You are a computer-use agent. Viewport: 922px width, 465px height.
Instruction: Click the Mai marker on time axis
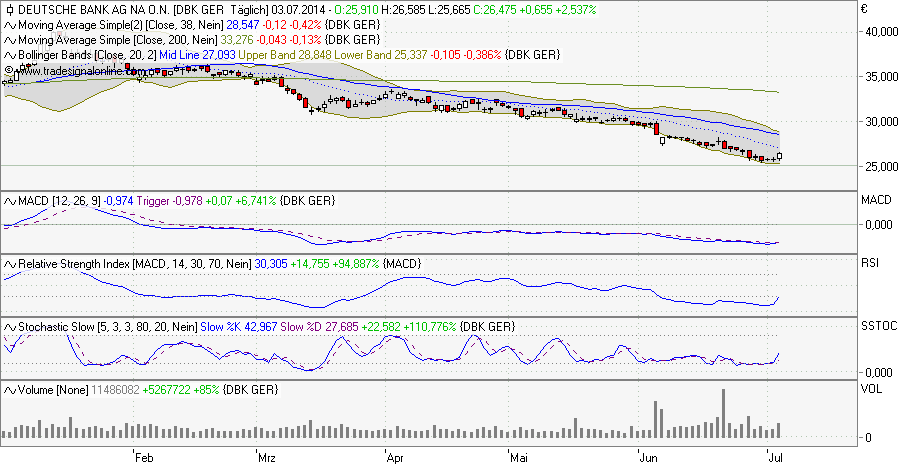coord(519,457)
